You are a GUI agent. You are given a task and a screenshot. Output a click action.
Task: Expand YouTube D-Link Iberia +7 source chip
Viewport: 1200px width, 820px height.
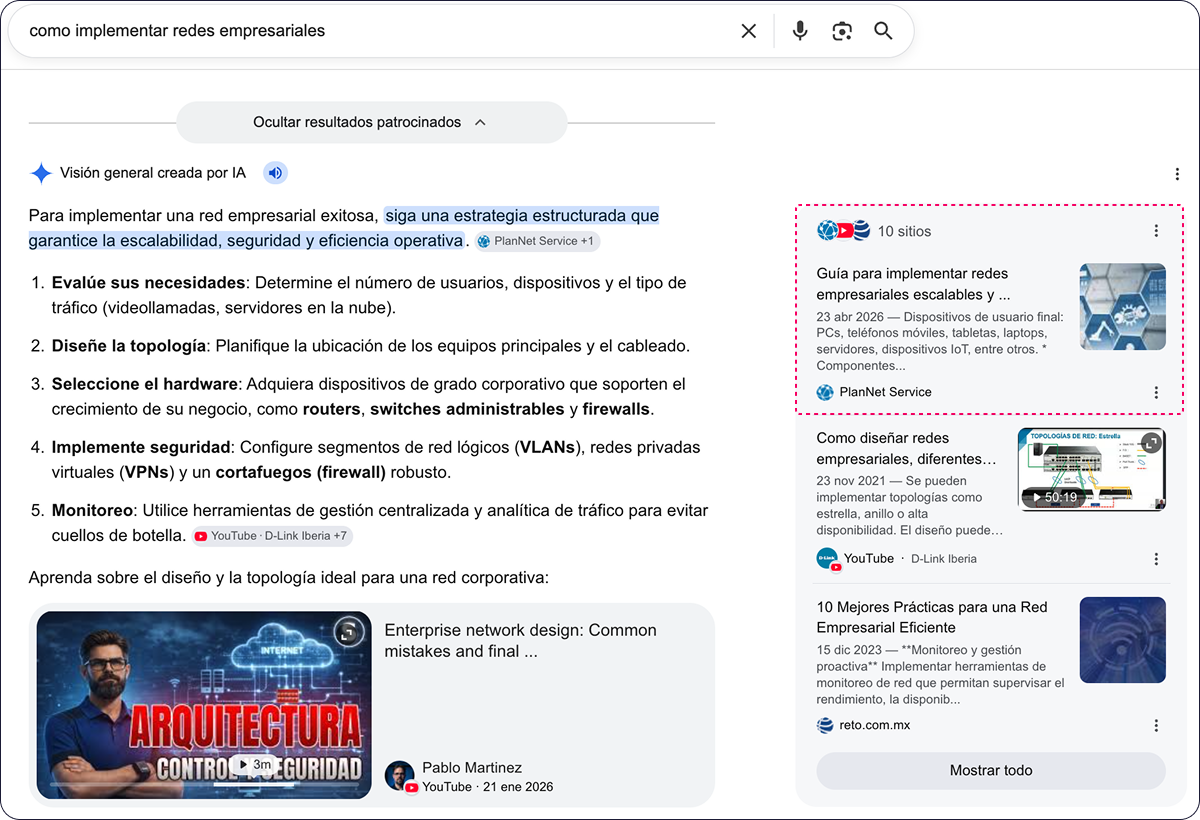272,536
